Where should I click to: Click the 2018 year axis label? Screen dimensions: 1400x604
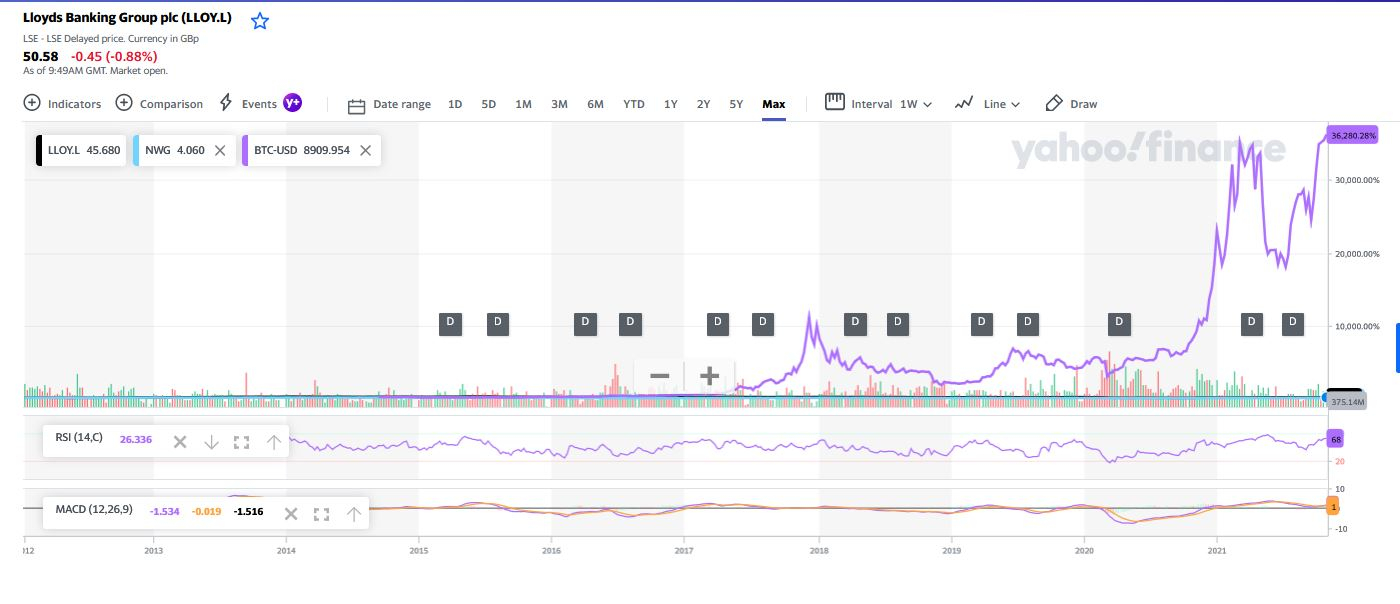(x=819, y=550)
